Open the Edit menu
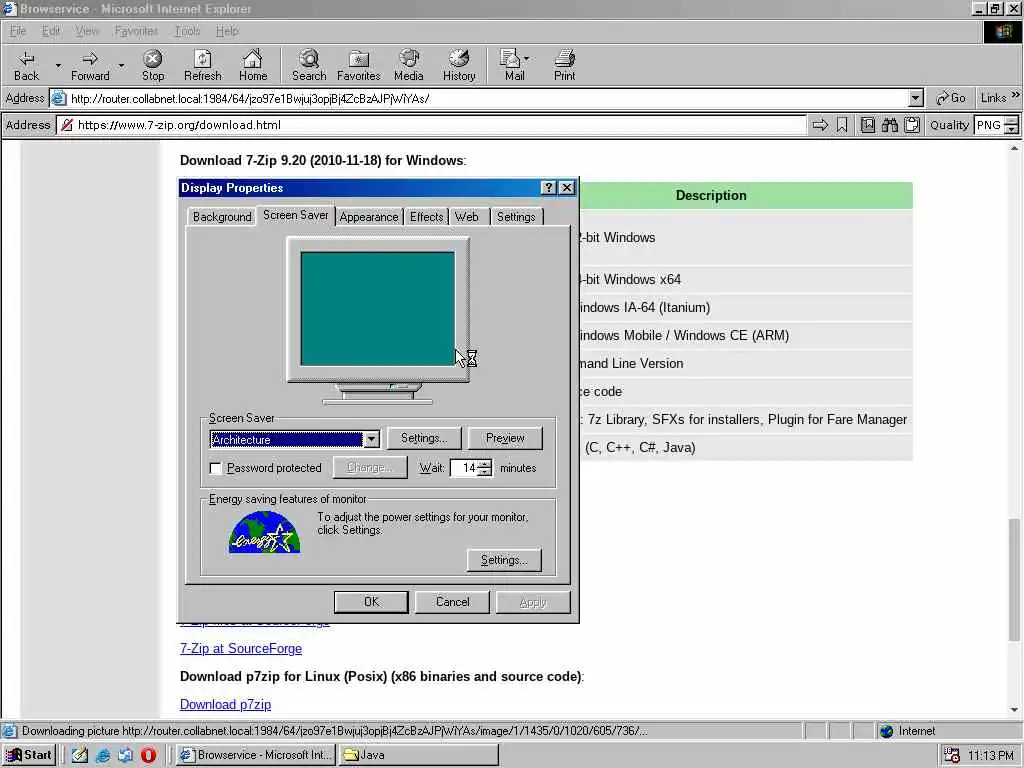Viewport: 1024px width, 768px height. pos(50,31)
